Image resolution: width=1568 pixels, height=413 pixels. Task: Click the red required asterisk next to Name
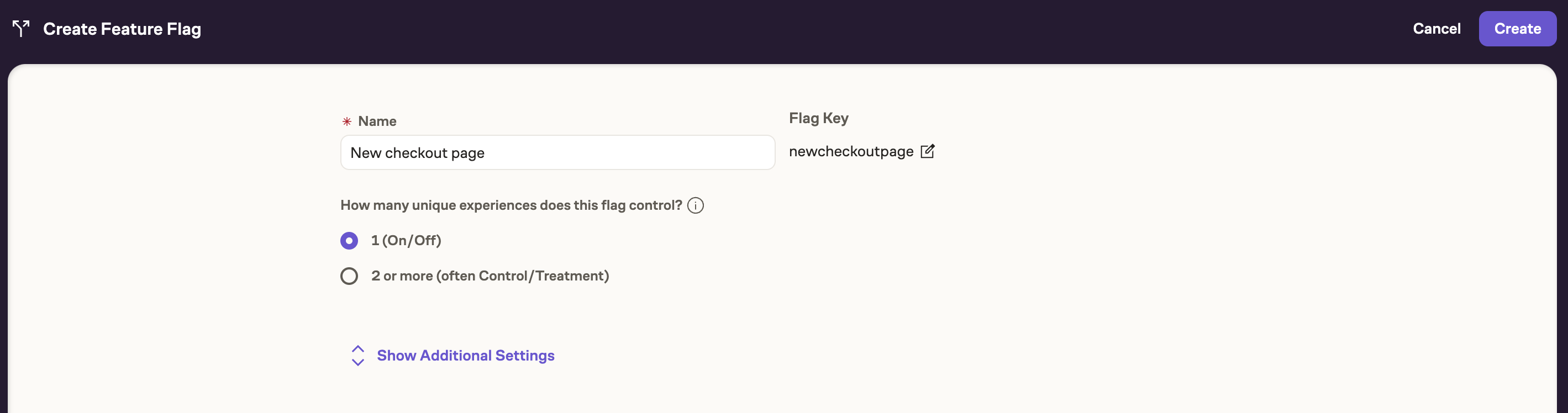(347, 121)
